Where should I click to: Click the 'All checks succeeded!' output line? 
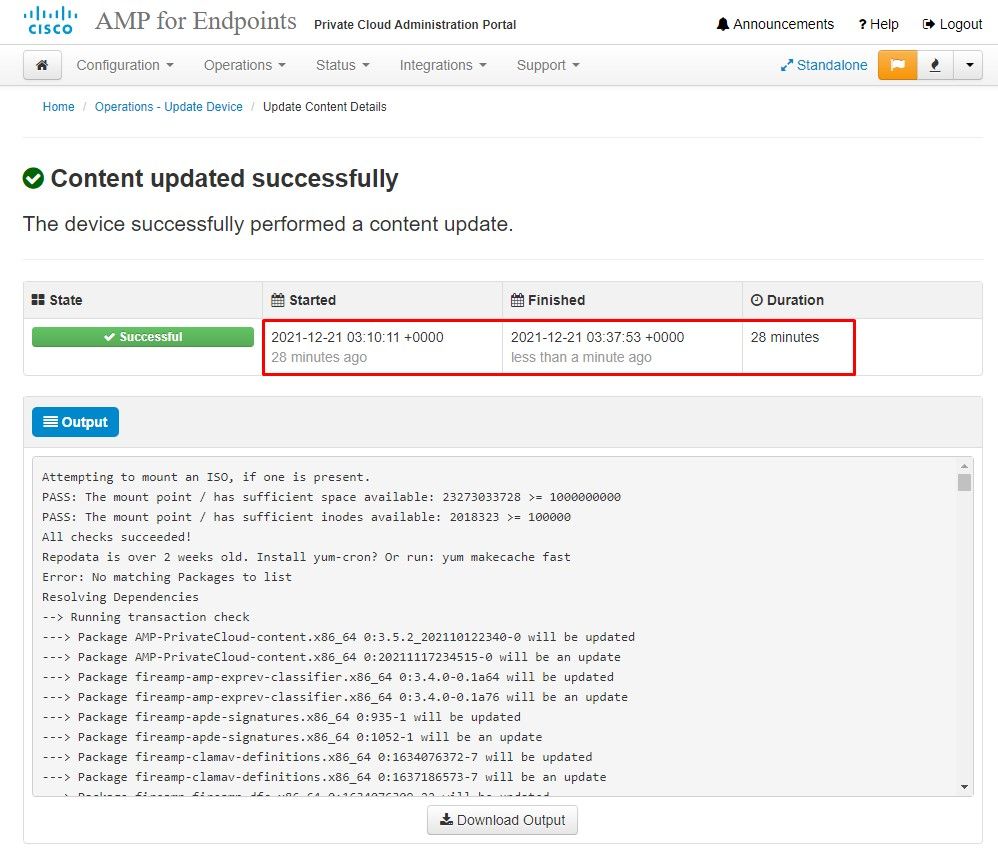[x=116, y=537]
